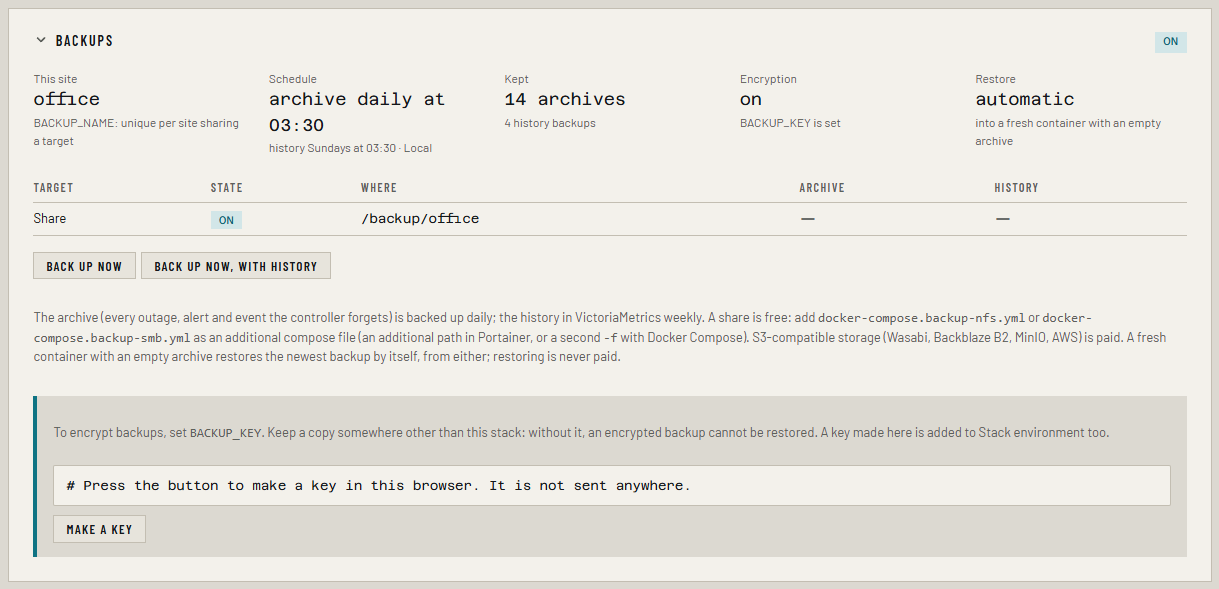Click the Restore value 'automatic'
Image resolution: width=1219 pixels, height=589 pixels.
click(1025, 99)
